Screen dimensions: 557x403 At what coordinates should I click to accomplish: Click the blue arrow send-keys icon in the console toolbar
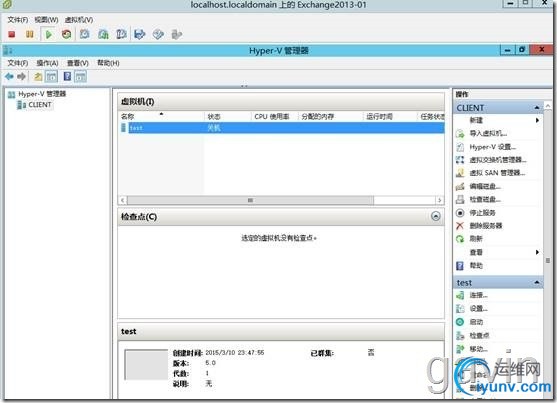(140, 34)
